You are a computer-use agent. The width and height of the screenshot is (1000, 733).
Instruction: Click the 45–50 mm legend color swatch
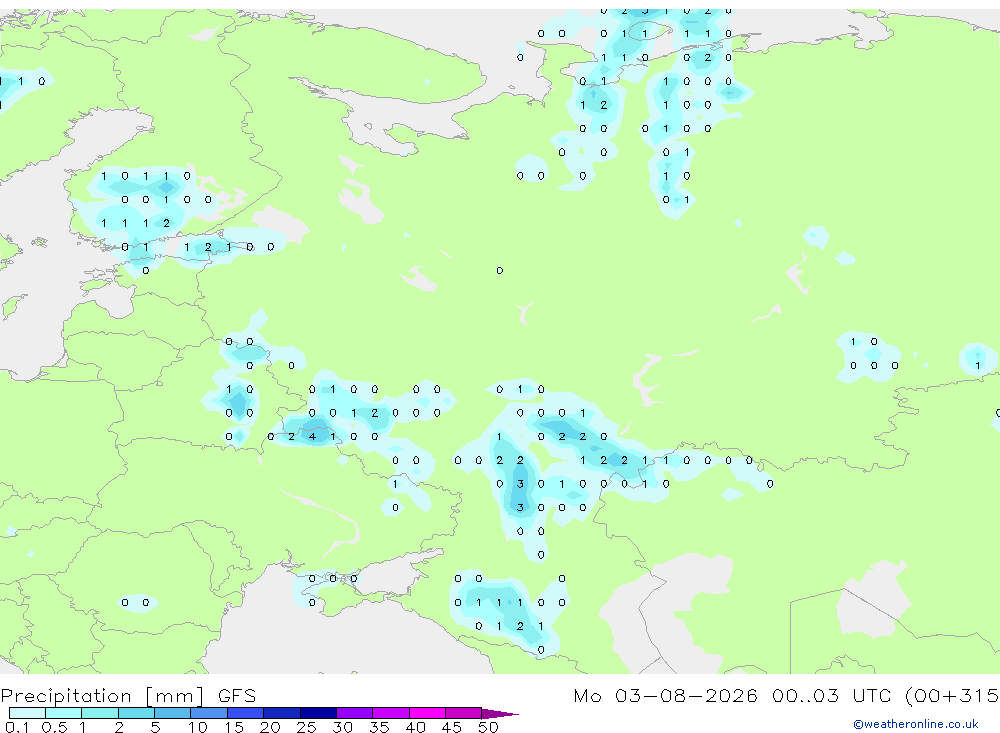click(464, 713)
